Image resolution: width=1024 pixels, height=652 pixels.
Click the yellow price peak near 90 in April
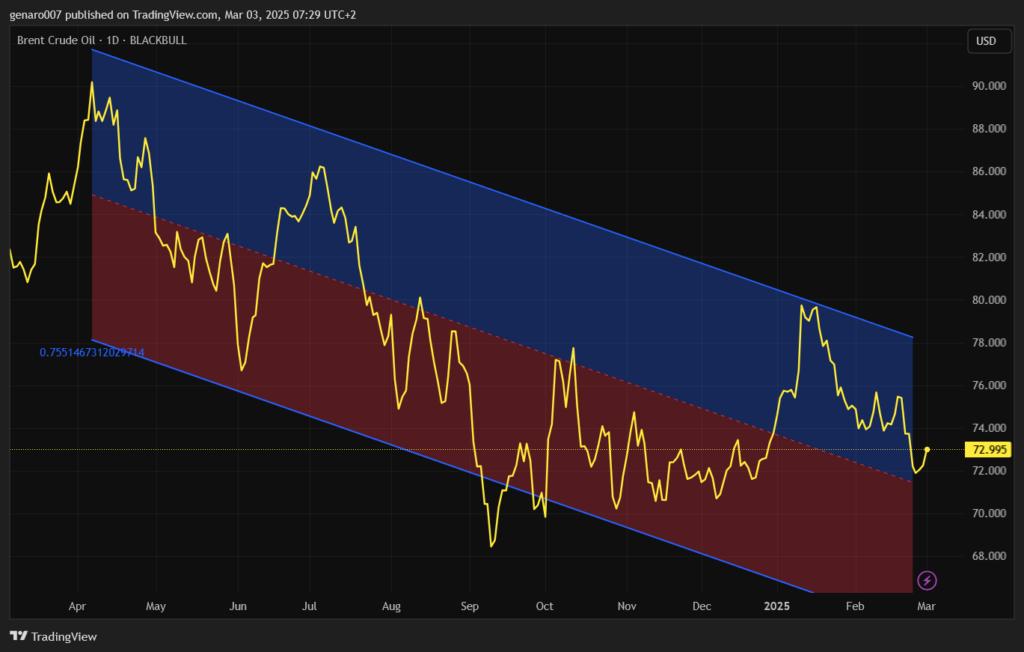92,83
